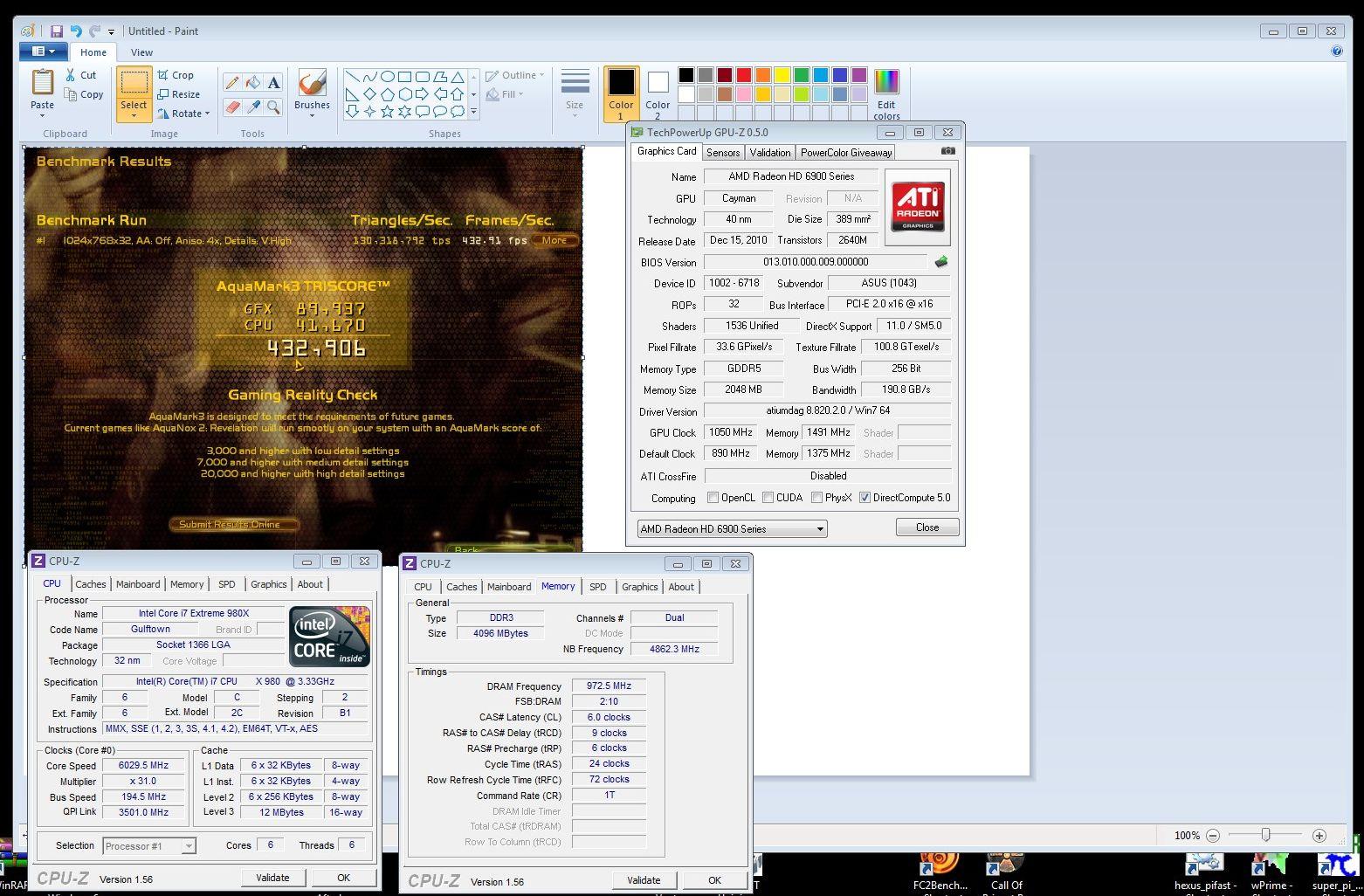1364x896 pixels.
Task: Toggle the CUDA checkbox in GPU-Z
Action: click(768, 498)
